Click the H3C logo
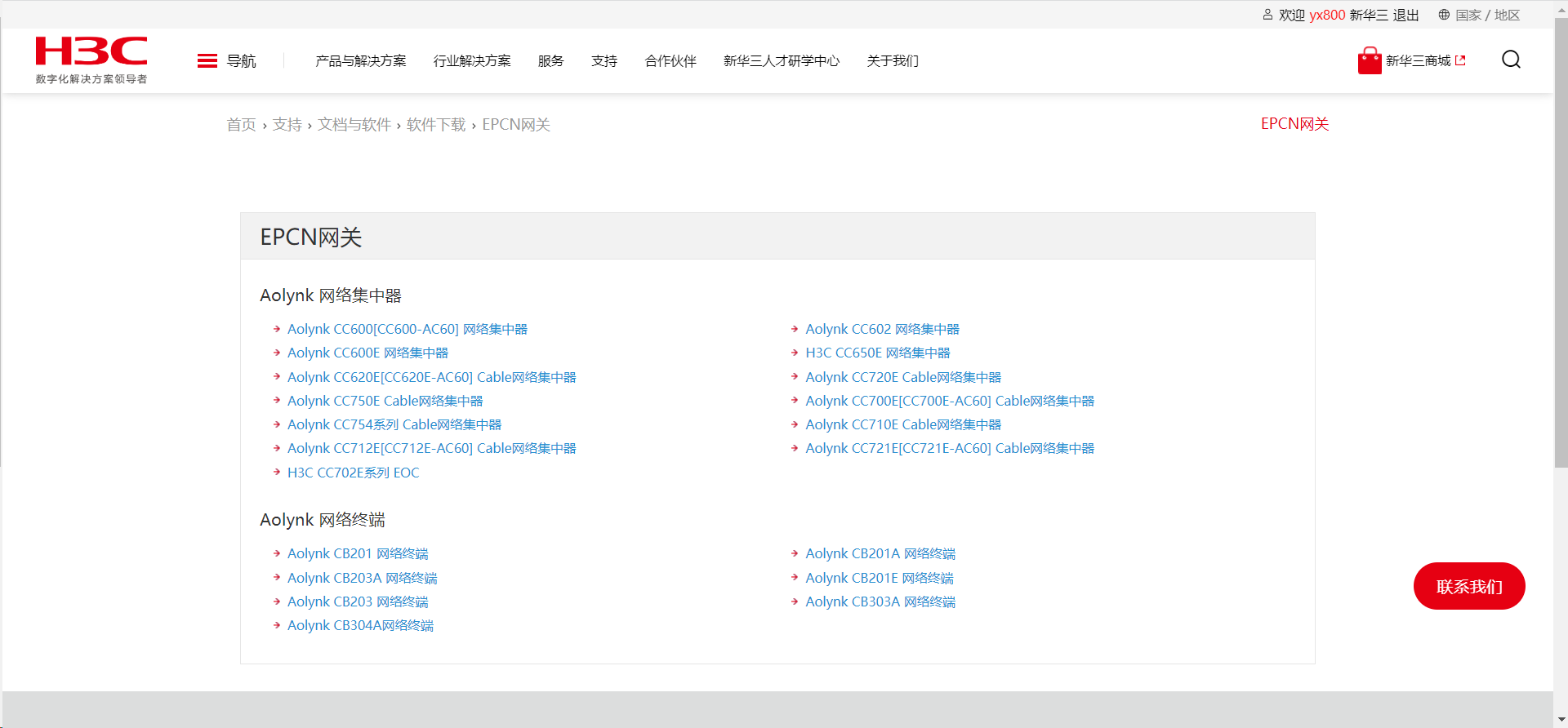Viewport: 1568px width, 728px height. coord(91,60)
